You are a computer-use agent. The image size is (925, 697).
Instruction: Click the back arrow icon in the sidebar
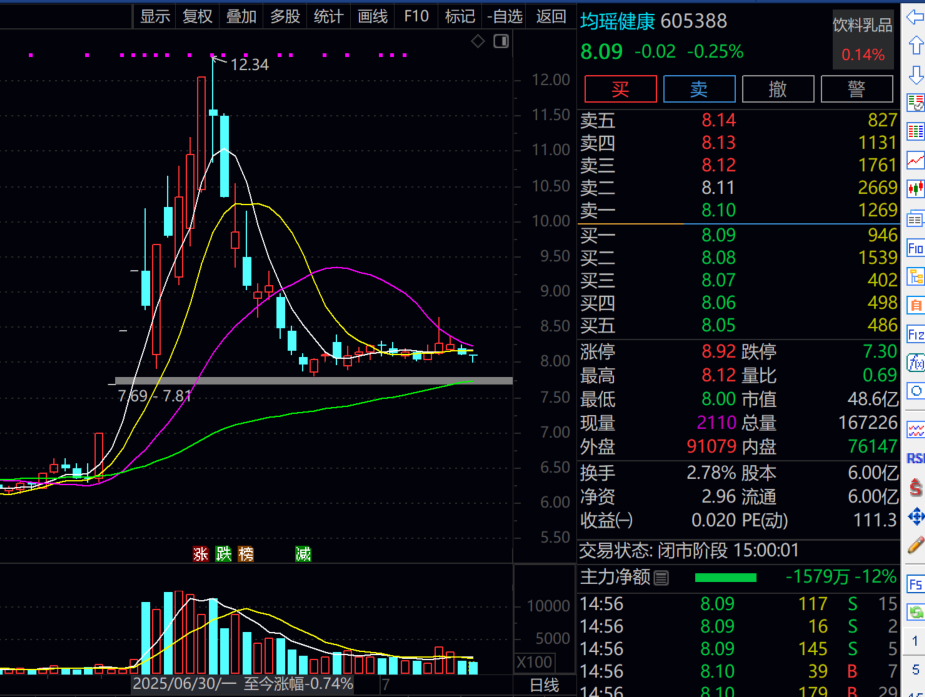[x=916, y=17]
